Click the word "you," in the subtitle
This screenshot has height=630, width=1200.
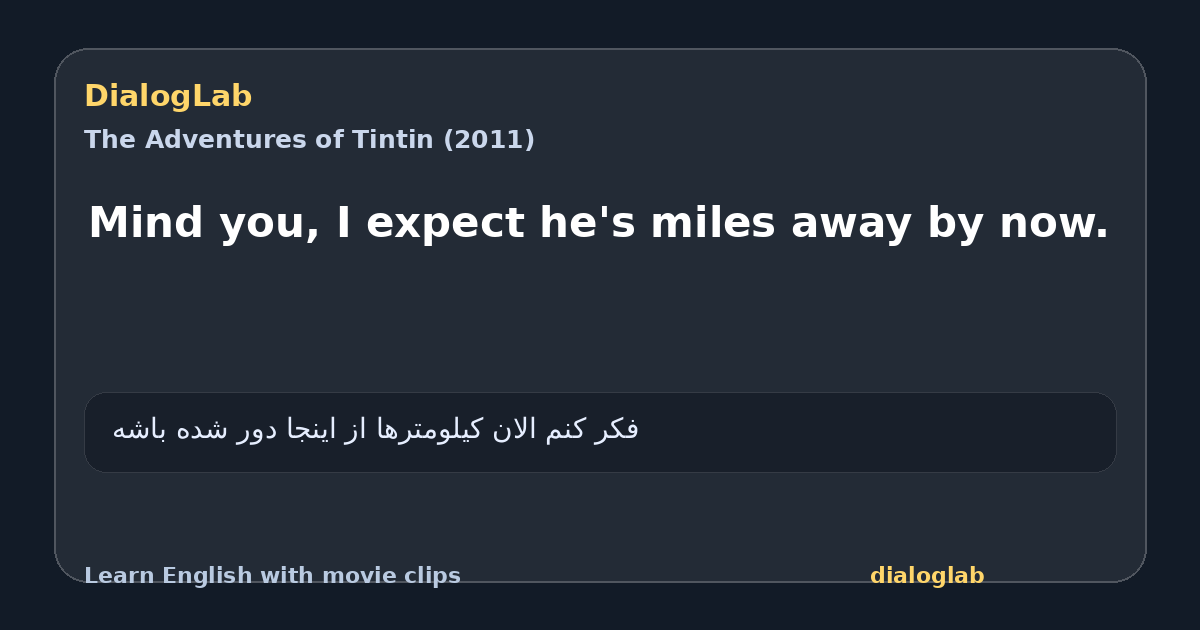pyautogui.click(x=268, y=224)
